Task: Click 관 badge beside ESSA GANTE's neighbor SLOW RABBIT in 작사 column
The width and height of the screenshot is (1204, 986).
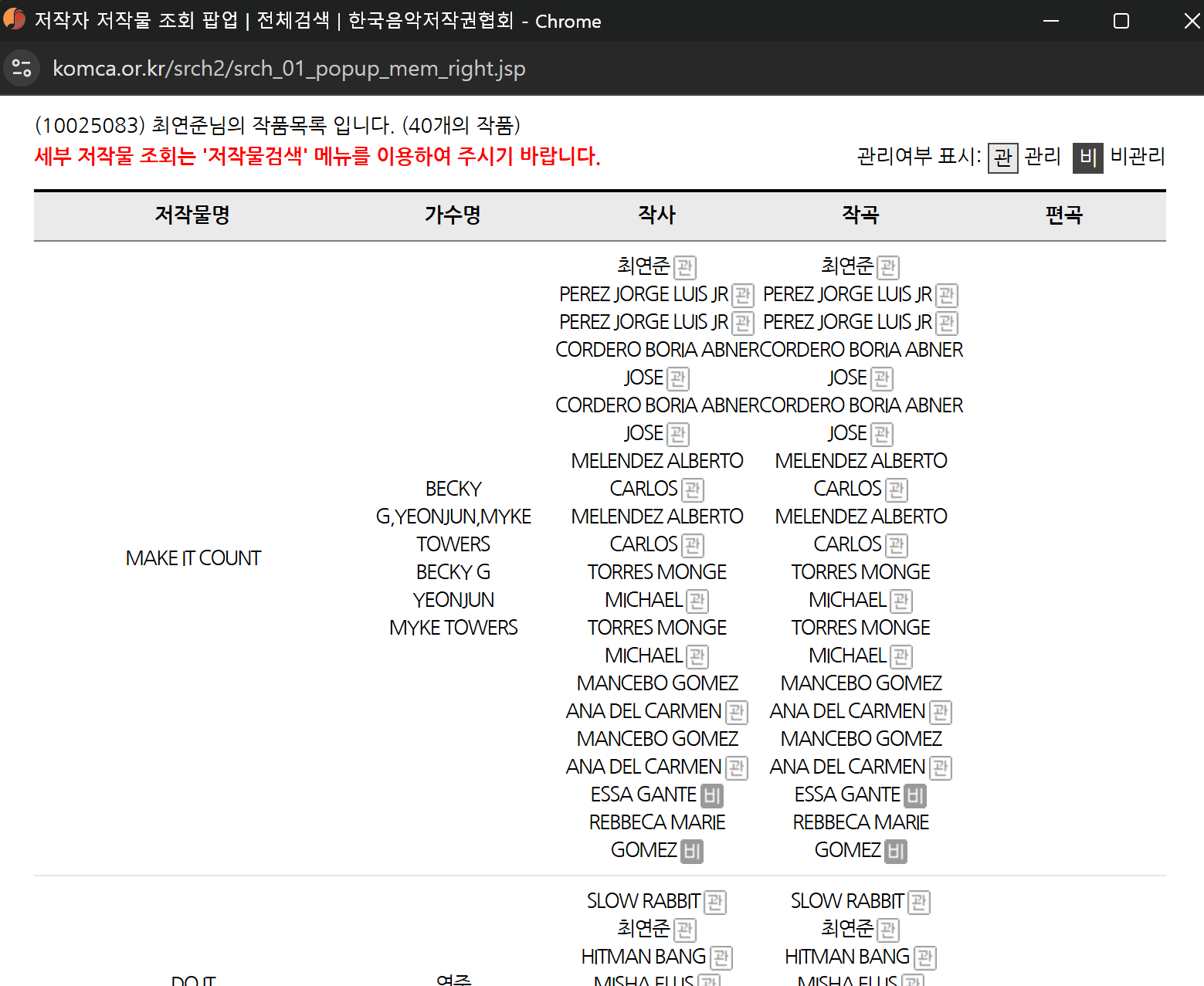Action: [715, 902]
